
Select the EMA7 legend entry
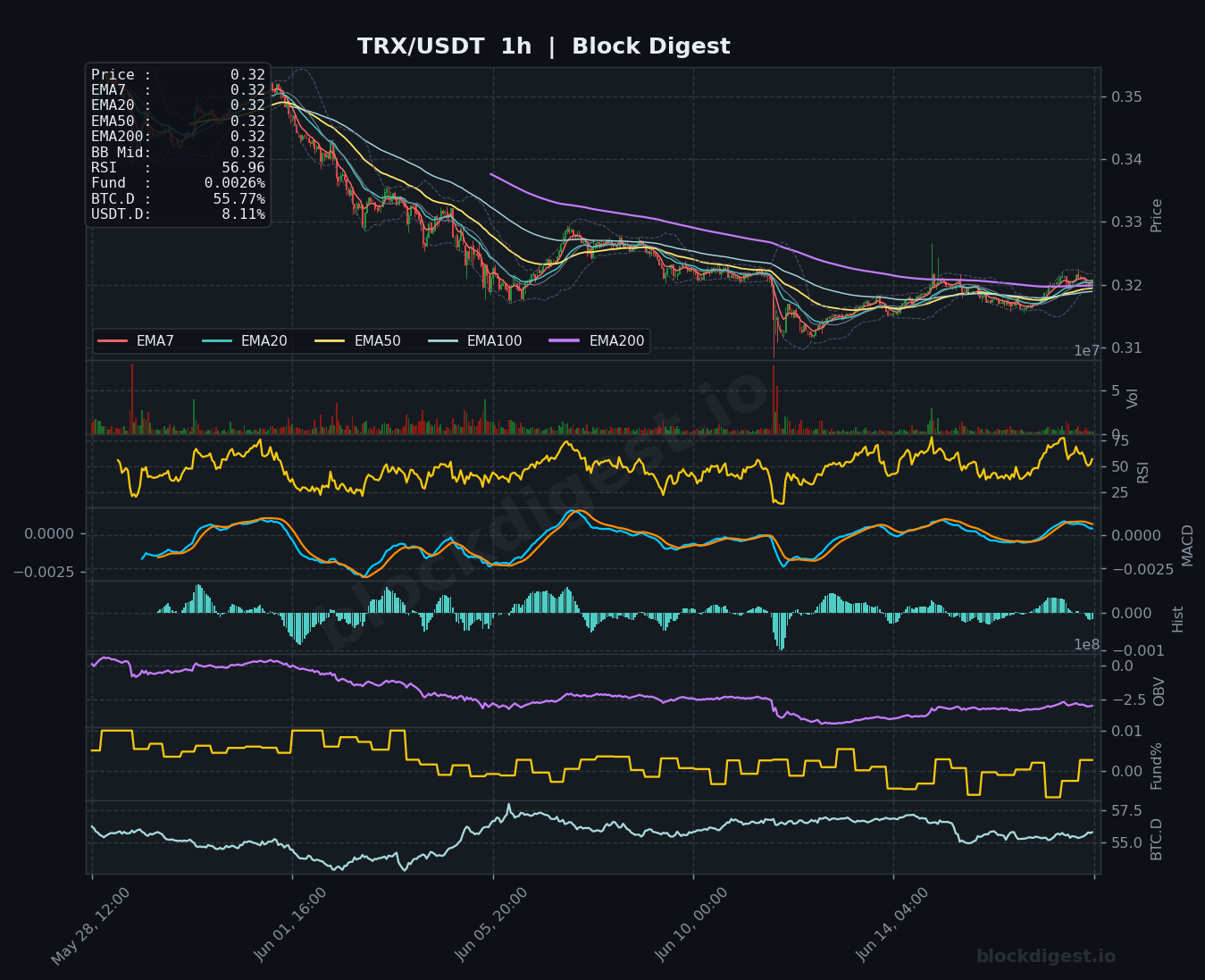[x=136, y=341]
